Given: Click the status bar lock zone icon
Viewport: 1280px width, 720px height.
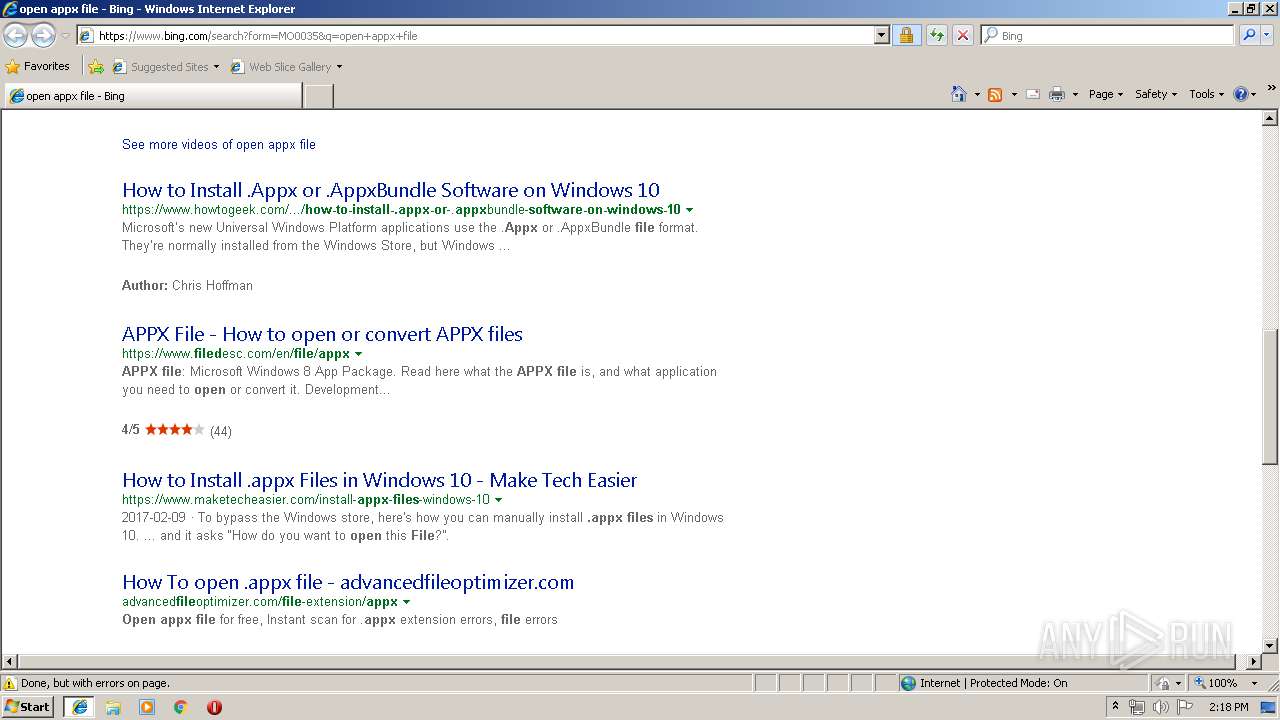Looking at the screenshot, I should click(1163, 683).
